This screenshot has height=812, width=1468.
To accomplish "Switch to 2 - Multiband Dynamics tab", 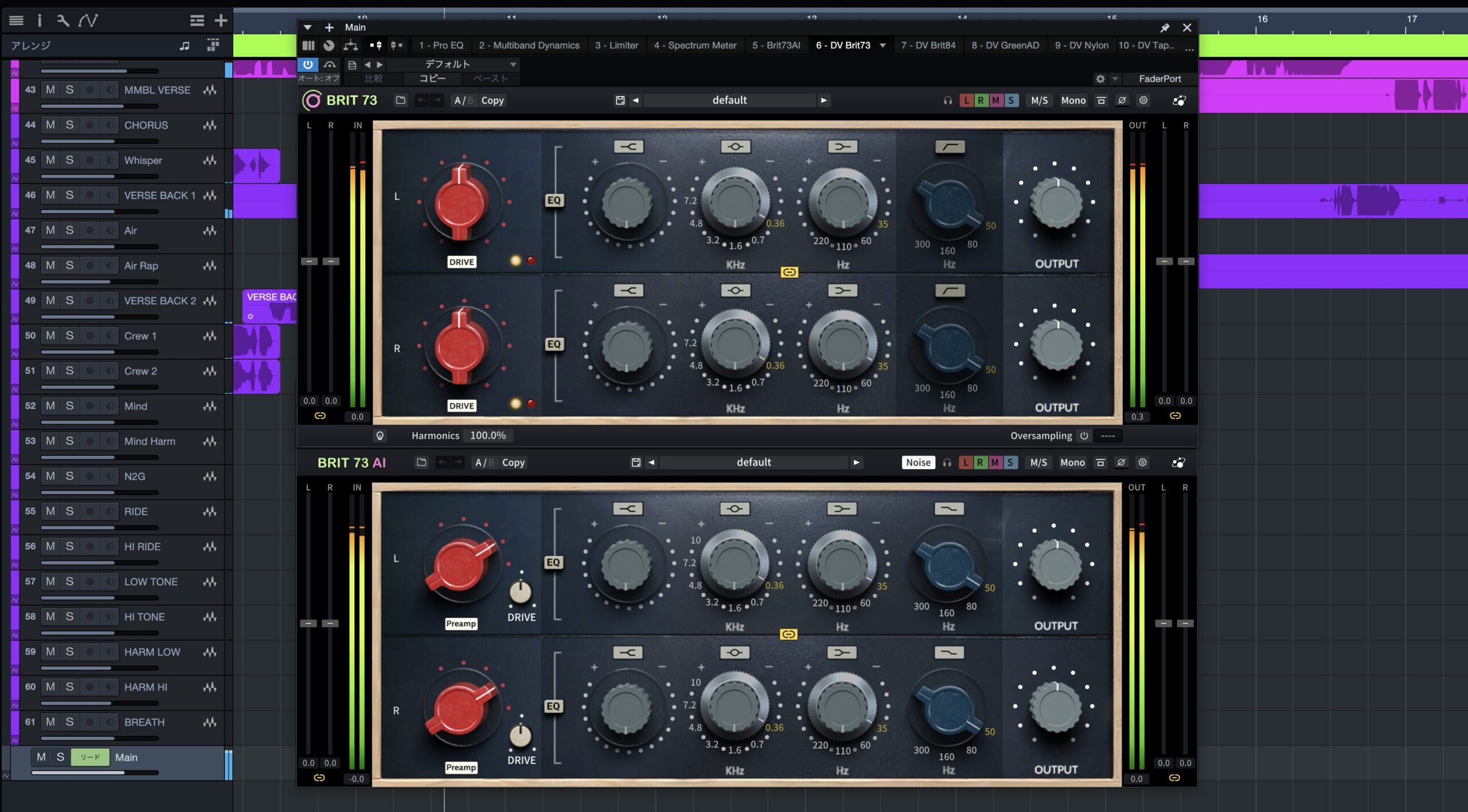I will (529, 45).
